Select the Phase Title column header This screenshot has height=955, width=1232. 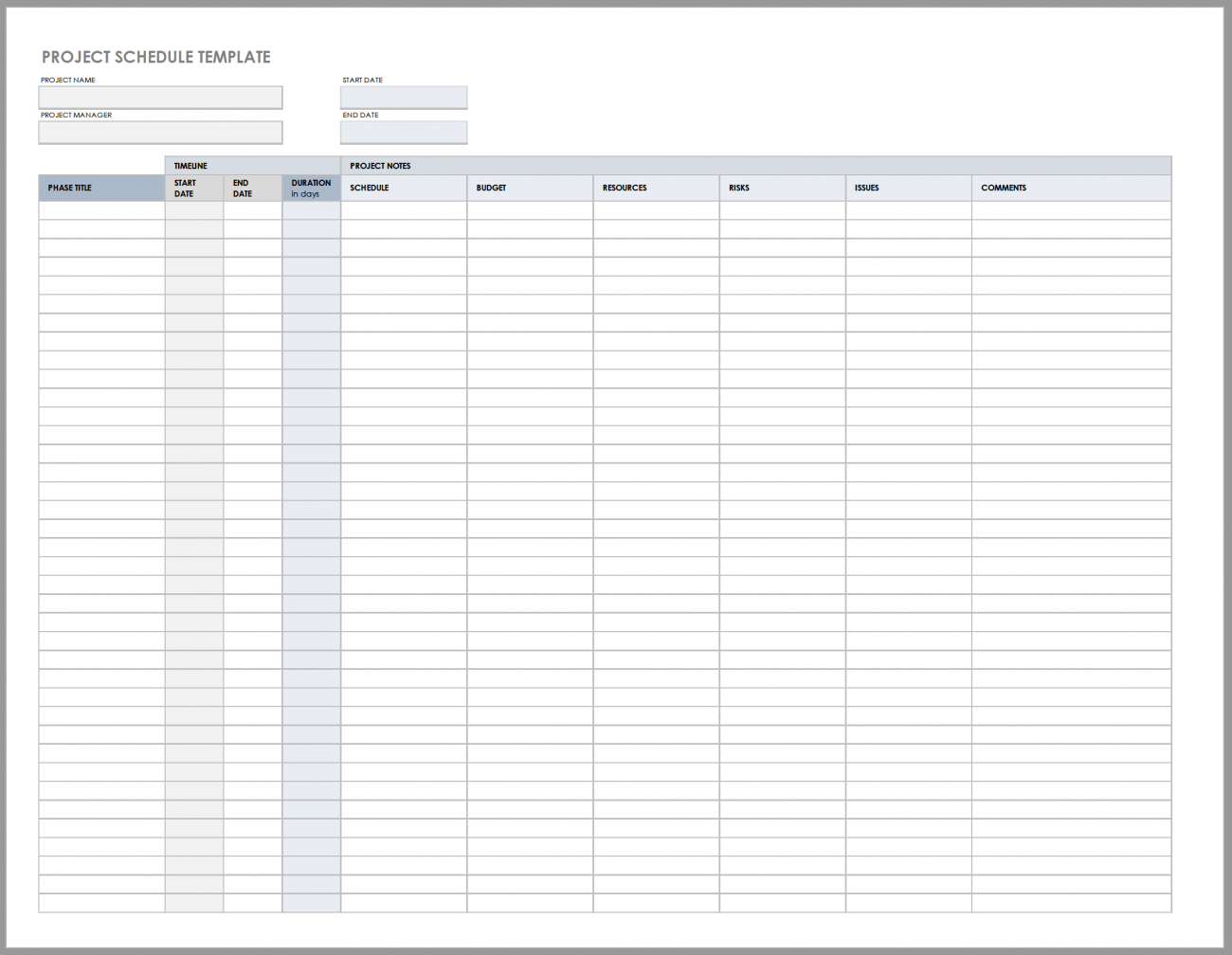100,188
